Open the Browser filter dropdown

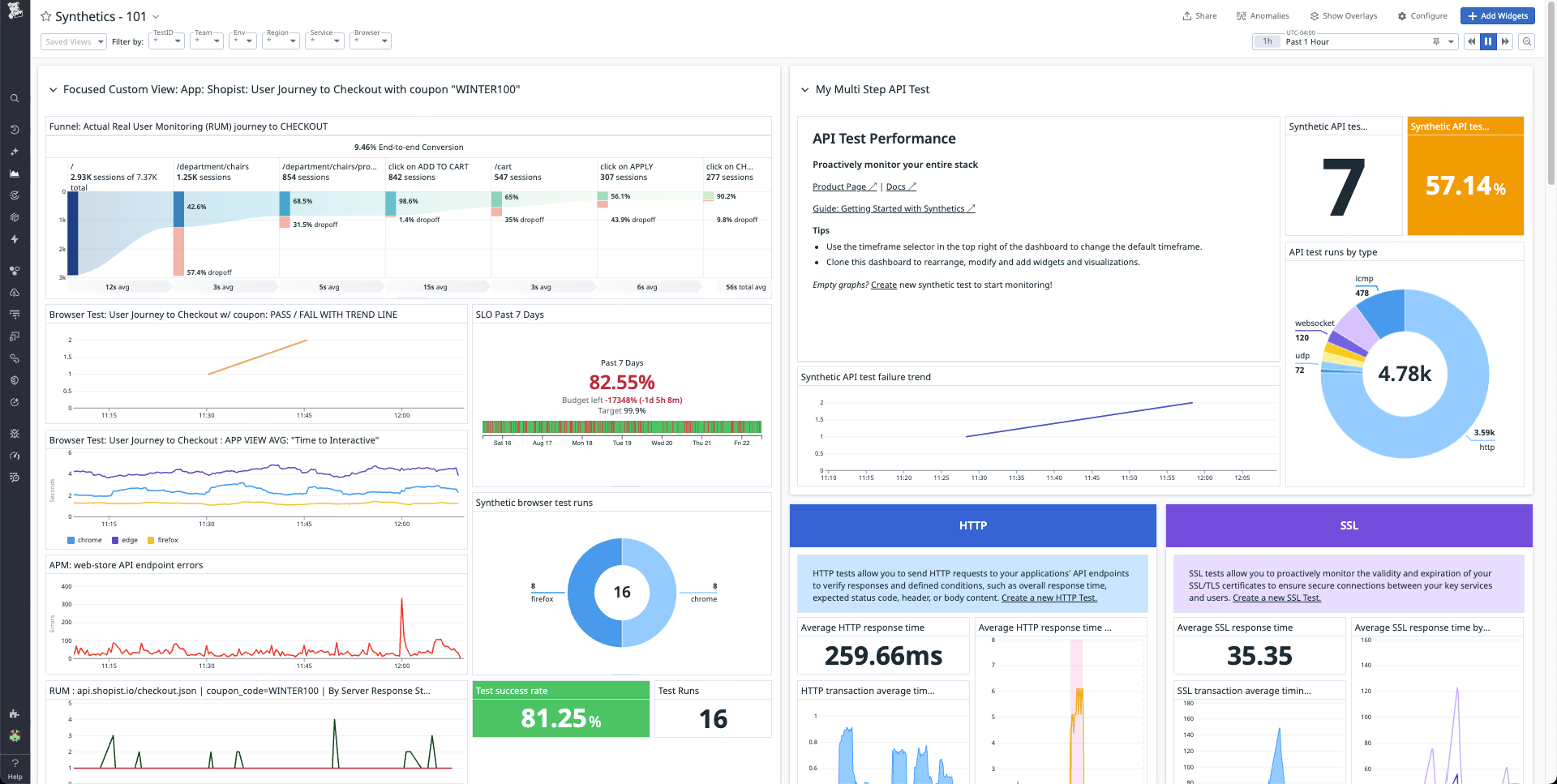pyautogui.click(x=370, y=41)
